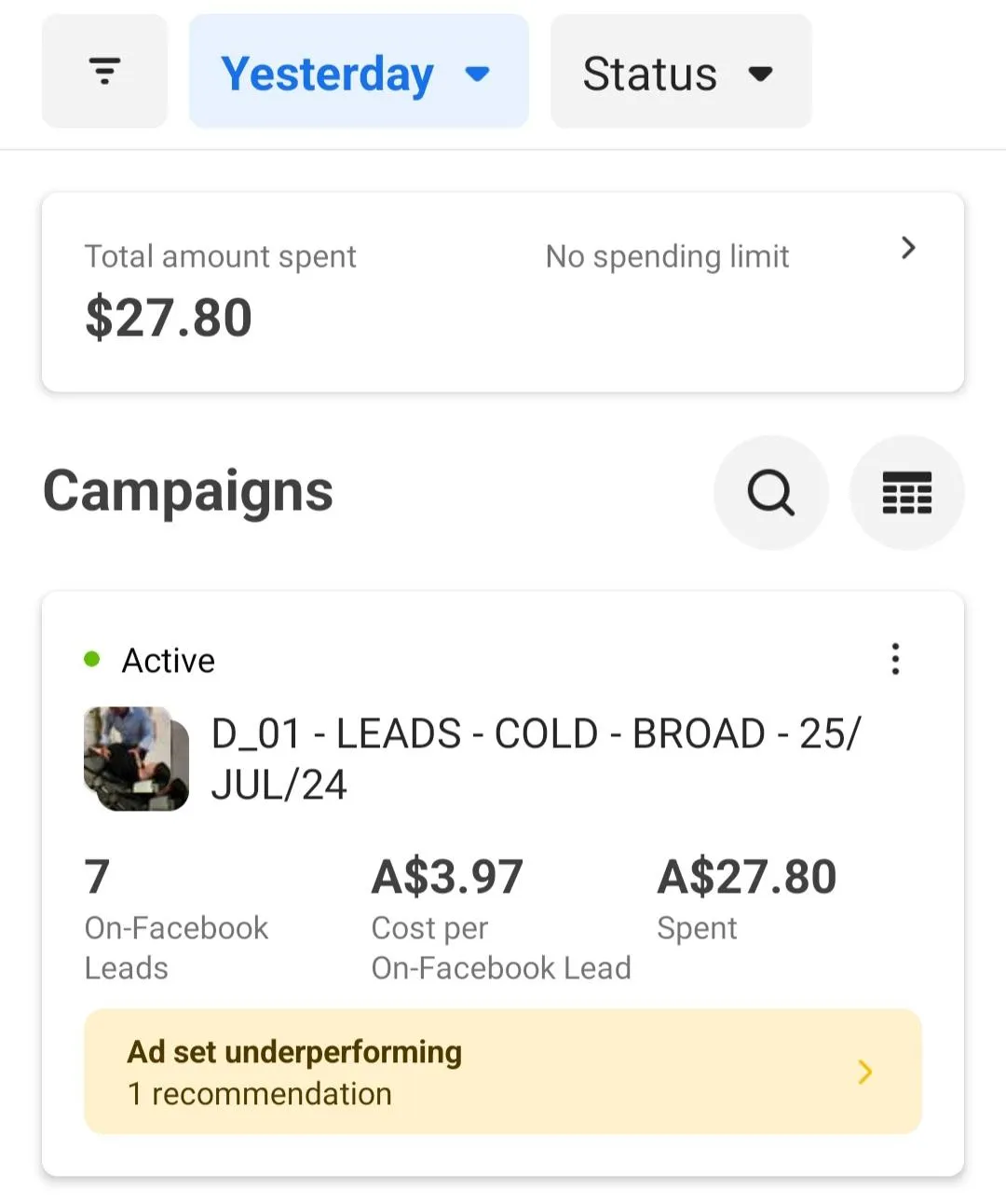Open the campaign ad thumbnail image
The image size is (1006, 1204).
pyautogui.click(x=136, y=759)
